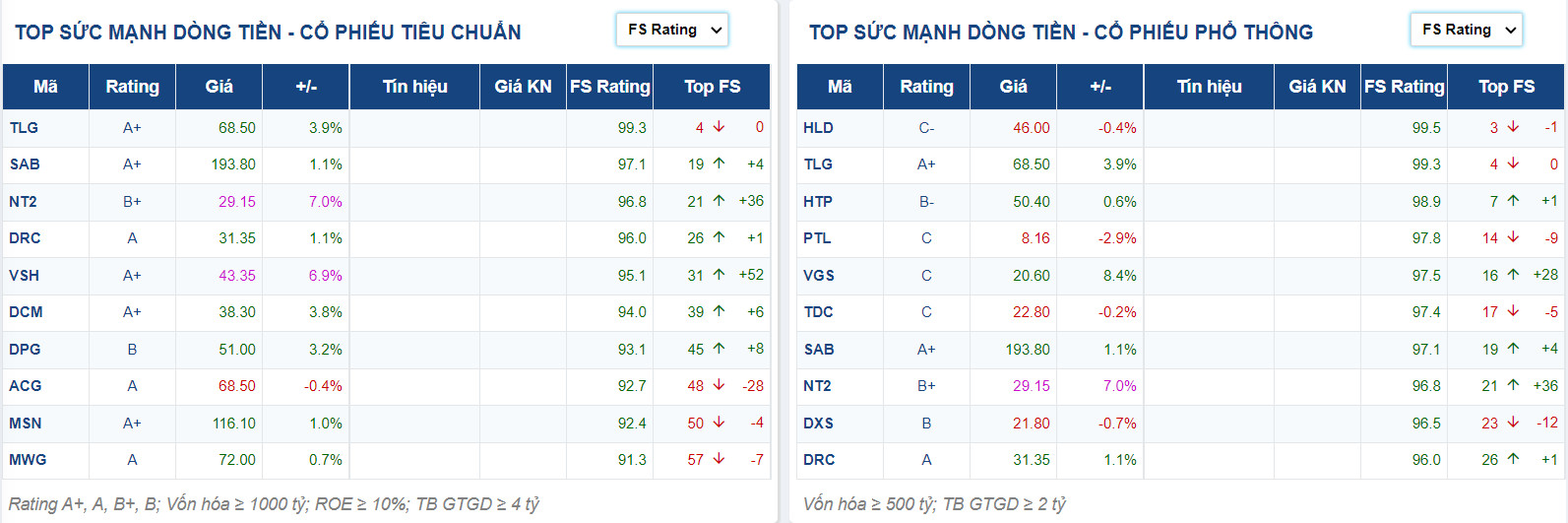Click the red down arrow in HLD row
The height and width of the screenshot is (523, 1568).
(x=1513, y=127)
